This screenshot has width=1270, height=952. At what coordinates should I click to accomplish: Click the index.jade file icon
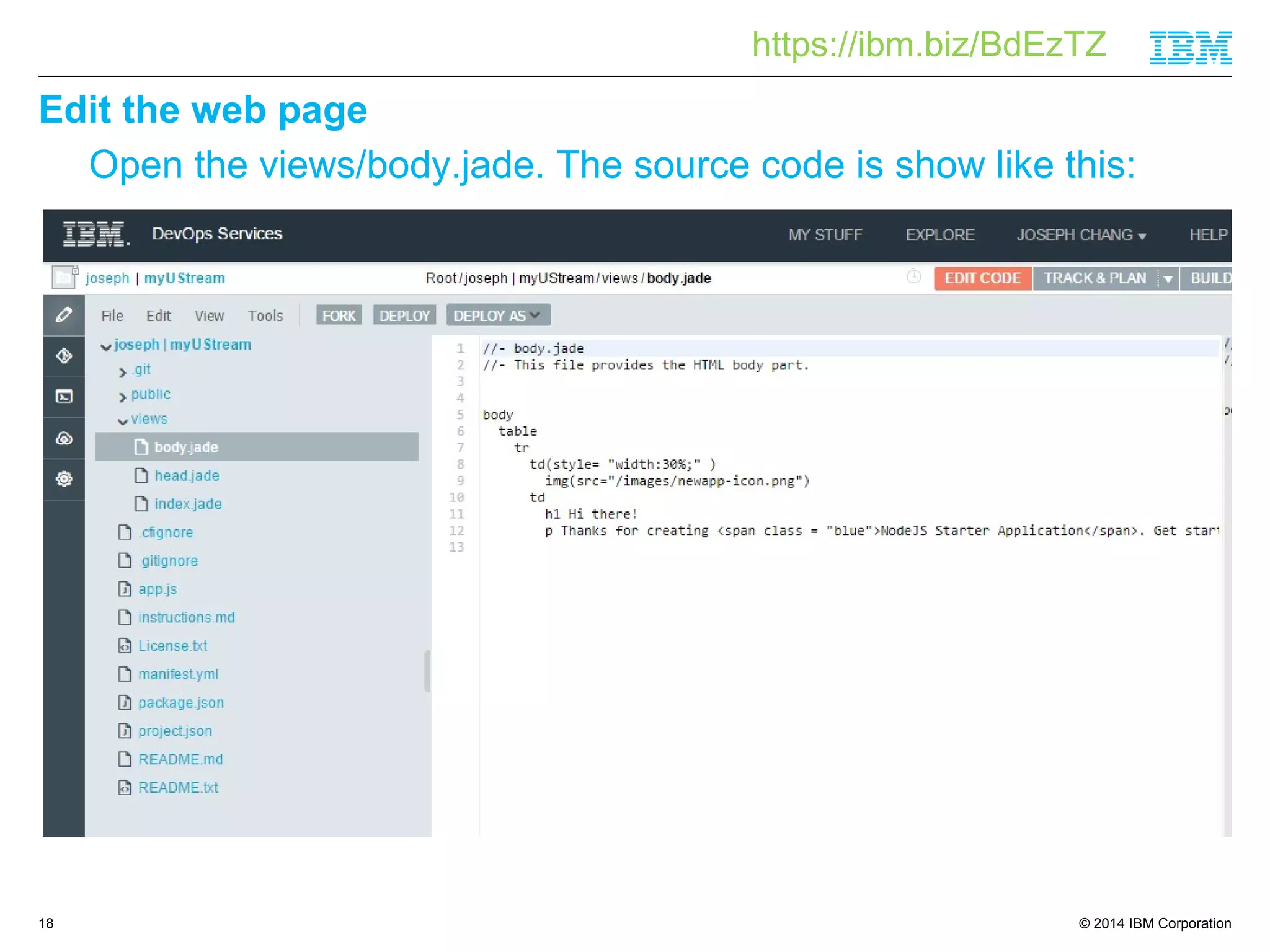coord(141,504)
